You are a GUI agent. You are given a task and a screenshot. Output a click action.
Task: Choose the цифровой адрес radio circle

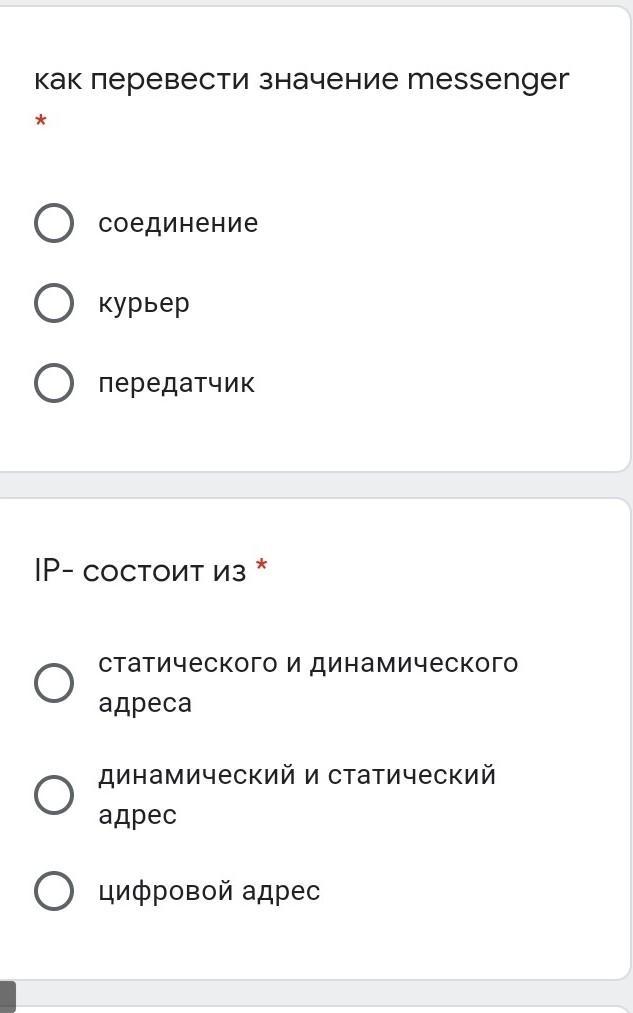coord(54,891)
